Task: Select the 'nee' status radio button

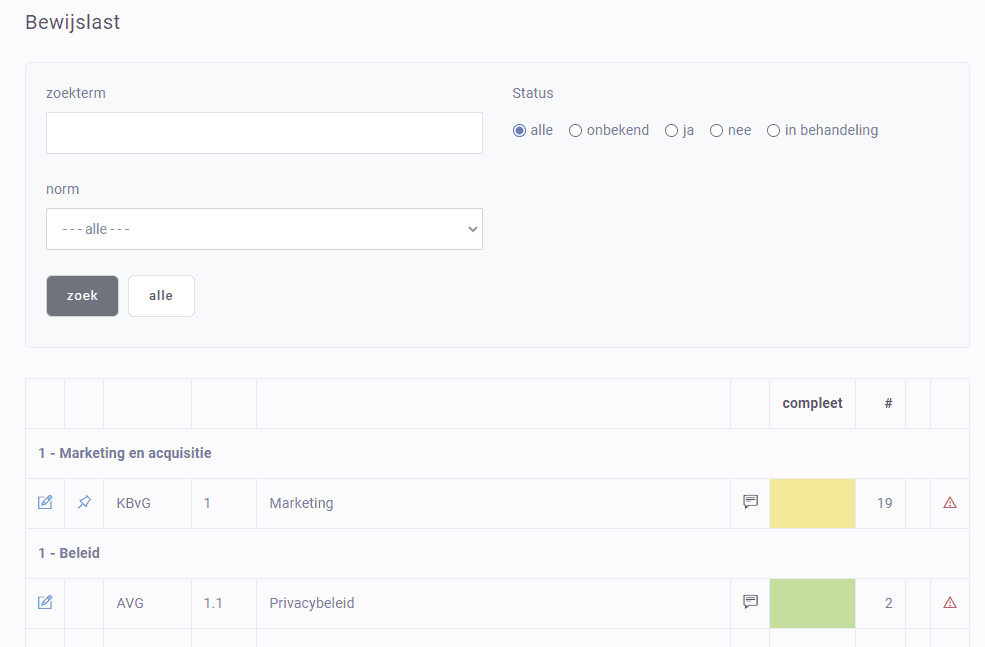Action: coord(717,131)
